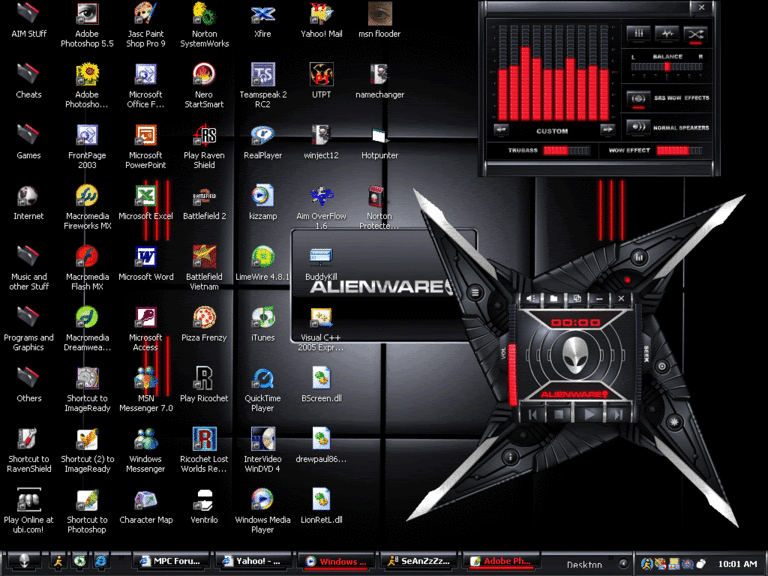768x576 pixels.
Task: Open Windows Media Player desktop icon
Action: [x=263, y=510]
